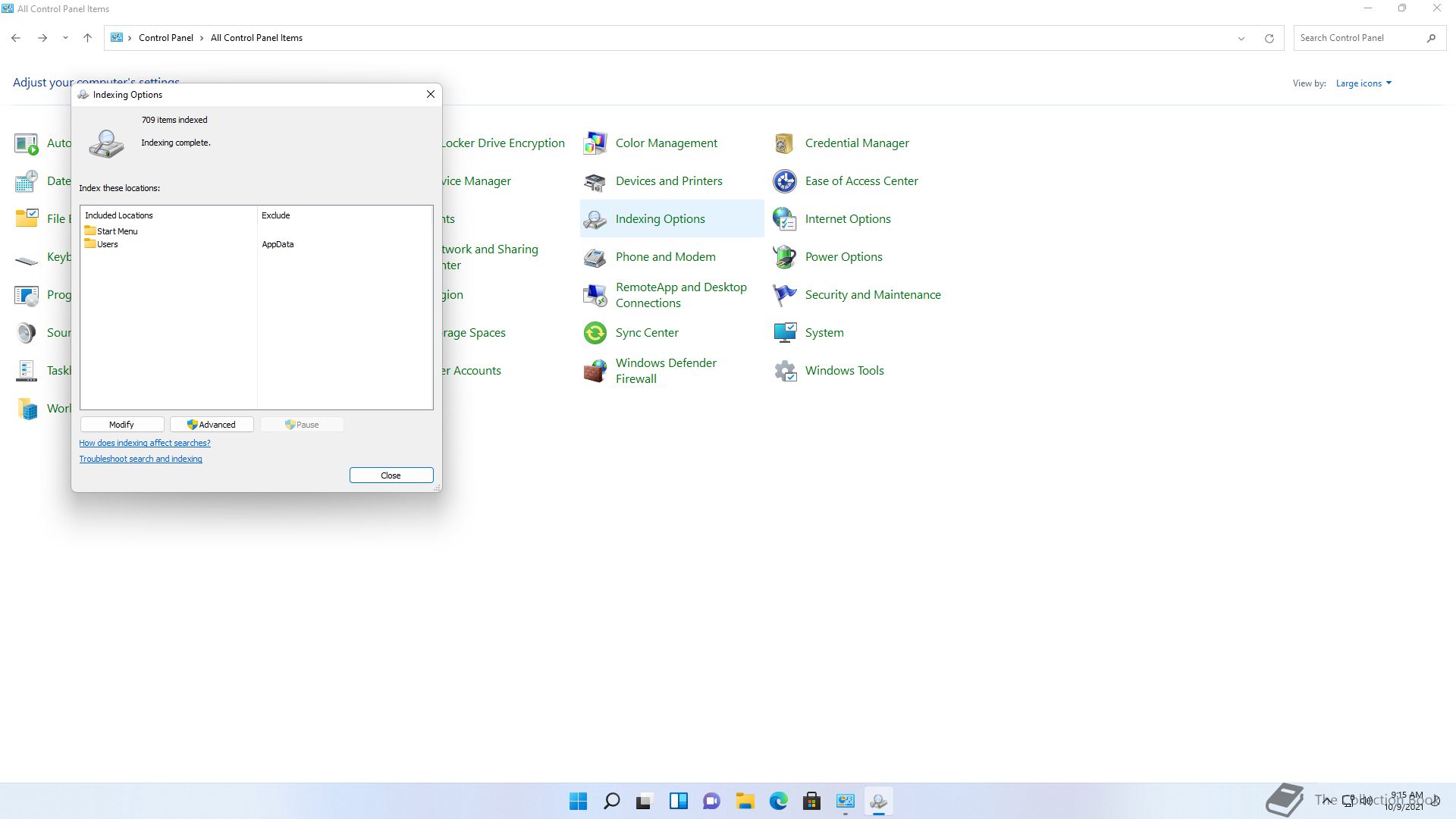Open Ease of Access Center icon
This screenshot has height=819, width=1456.
[785, 181]
